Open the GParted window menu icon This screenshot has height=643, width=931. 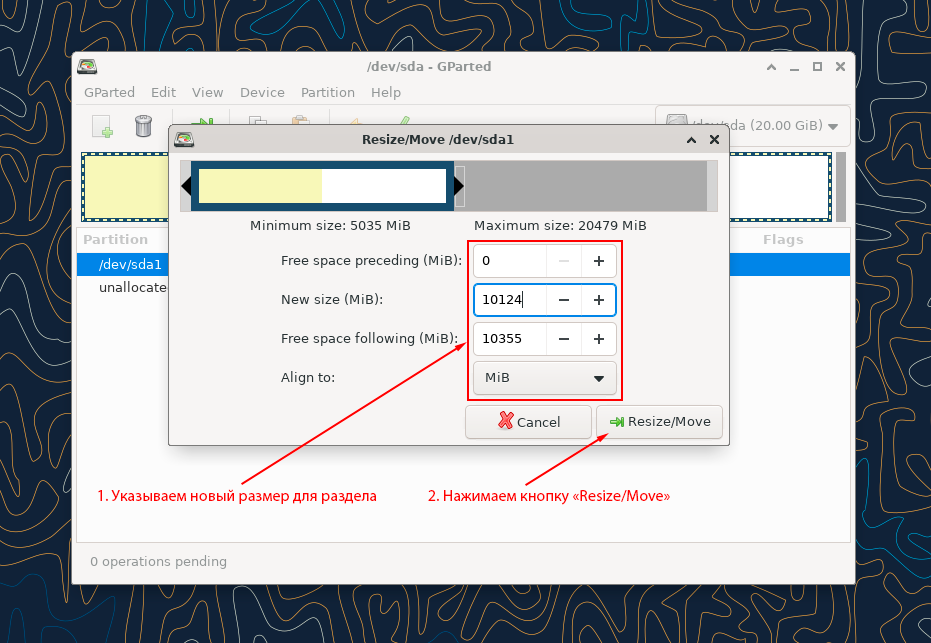(87, 66)
